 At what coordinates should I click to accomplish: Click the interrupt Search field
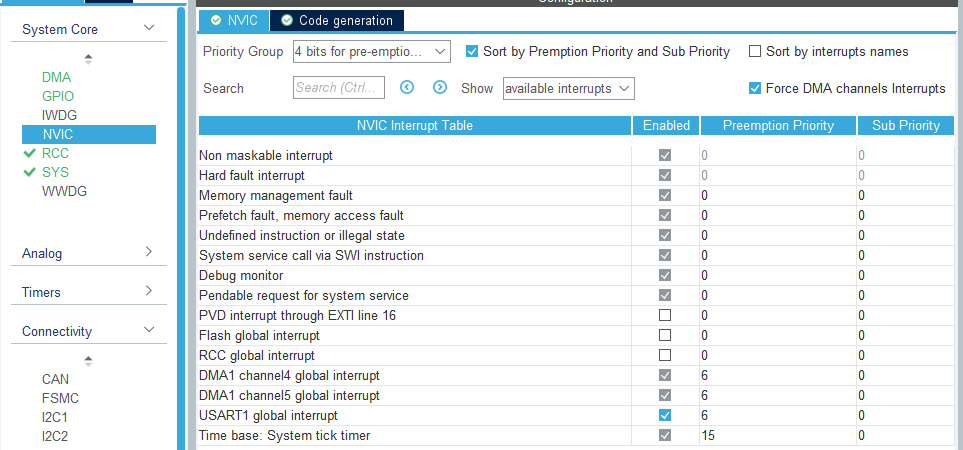339,88
